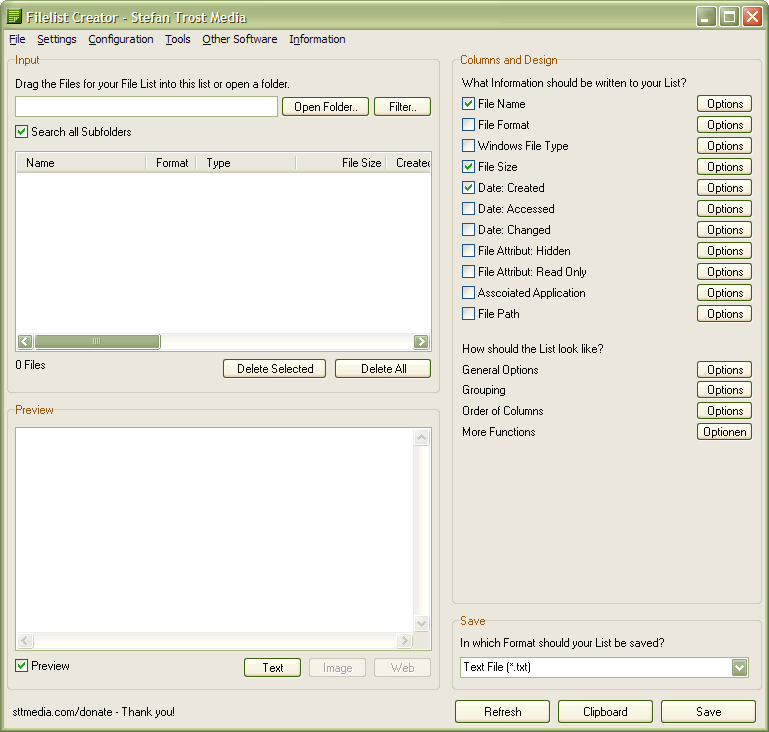Click the input list horizontal scrollbar thumb
This screenshot has width=769, height=732.
97,342
